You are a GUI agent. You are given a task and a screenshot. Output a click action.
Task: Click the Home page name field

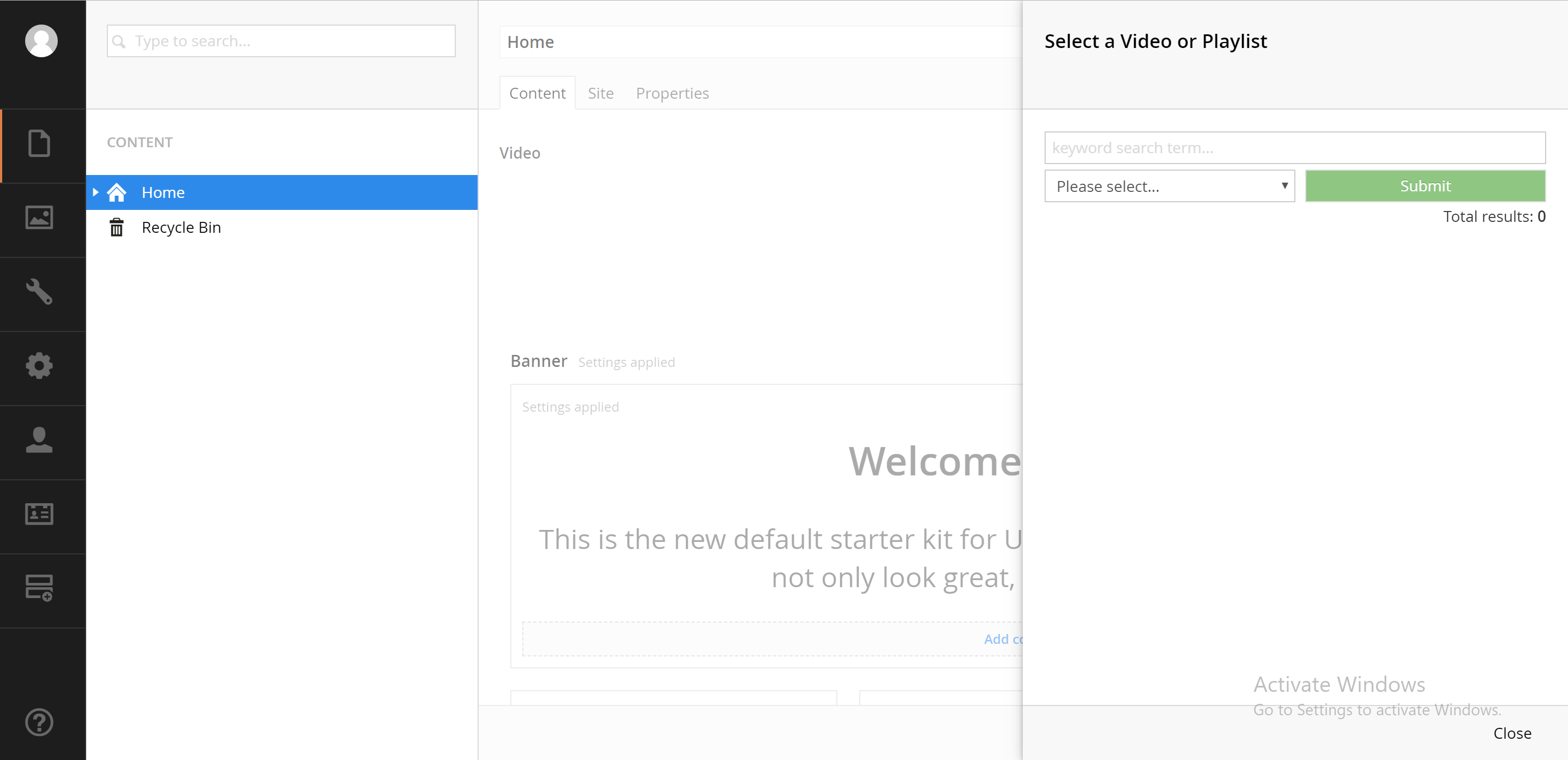coord(761,42)
